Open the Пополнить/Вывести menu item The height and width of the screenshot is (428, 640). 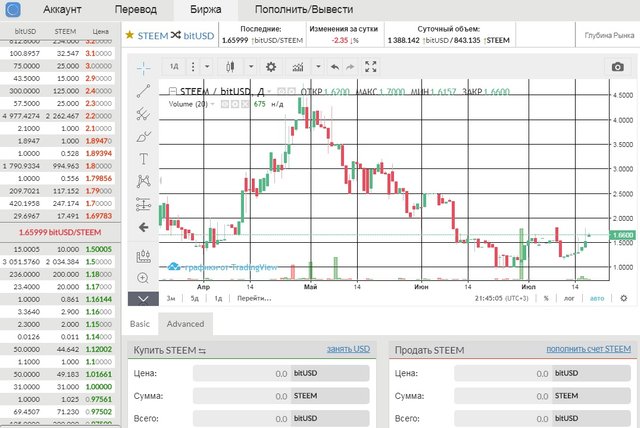[304, 9]
